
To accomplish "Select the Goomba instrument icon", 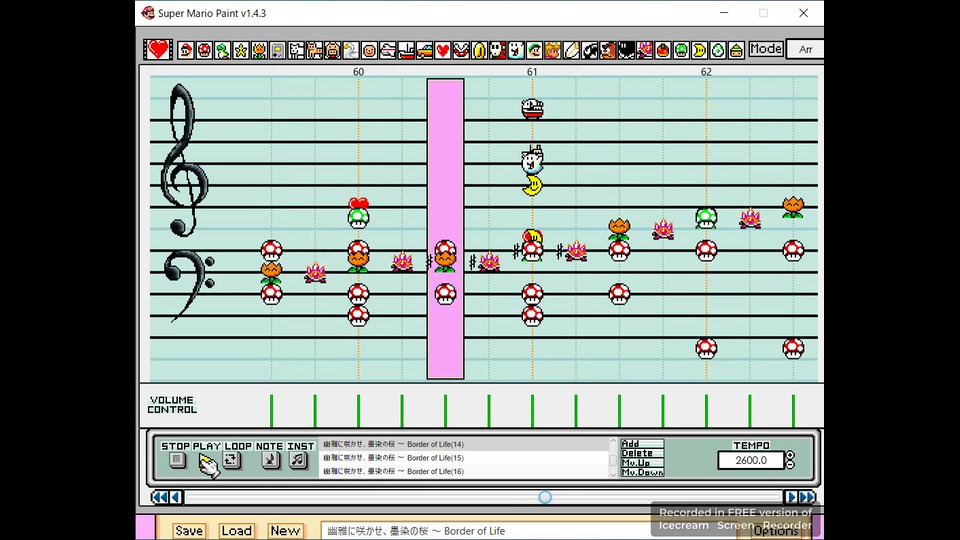I will (x=608, y=50).
